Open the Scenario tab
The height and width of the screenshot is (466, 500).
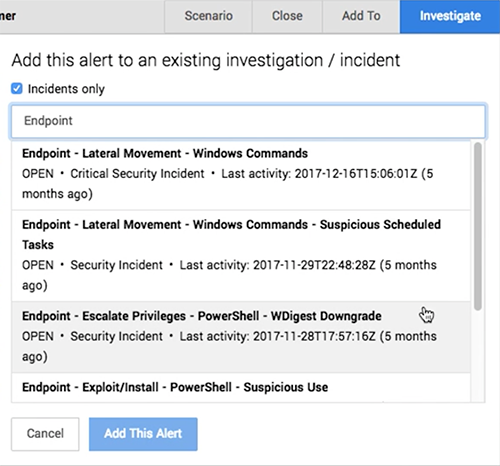[x=208, y=16]
